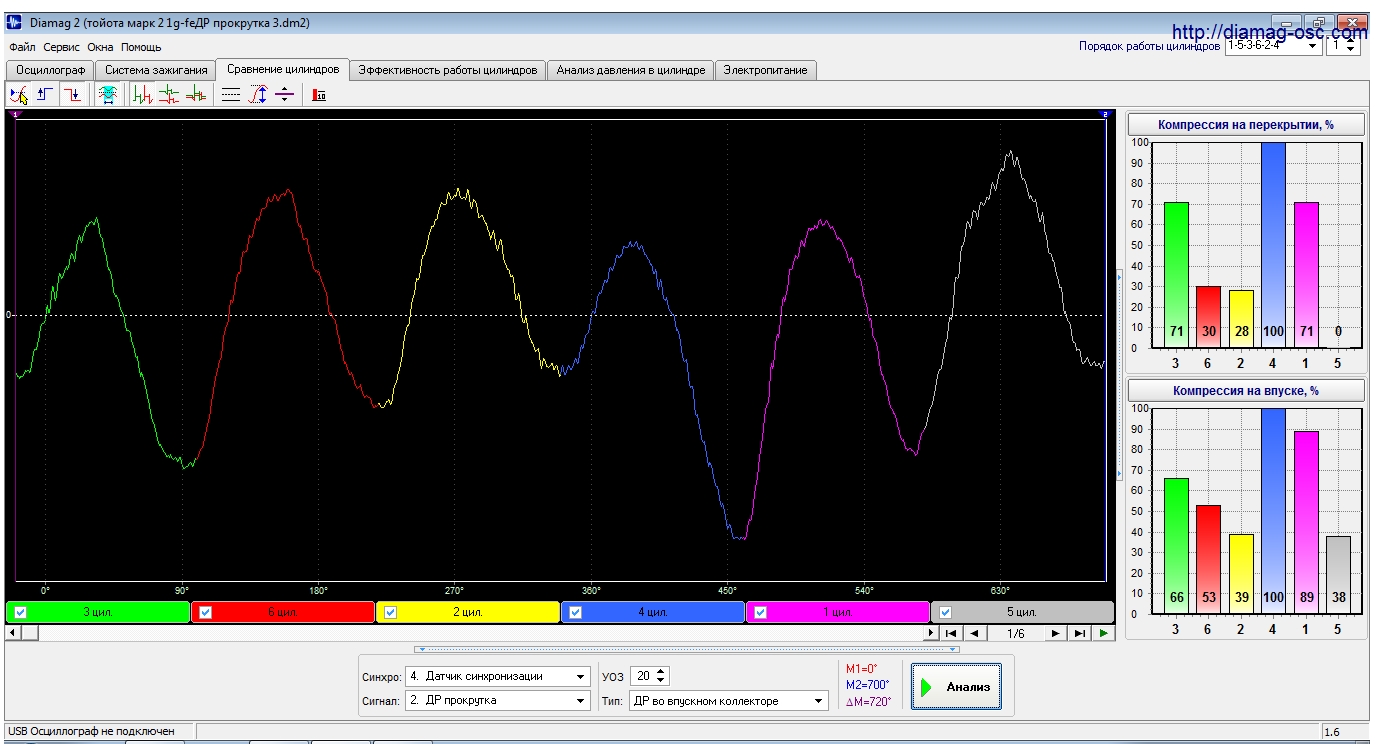Click ΔM=720° marker readout
This screenshot has height=744, width=1382.
867,701
